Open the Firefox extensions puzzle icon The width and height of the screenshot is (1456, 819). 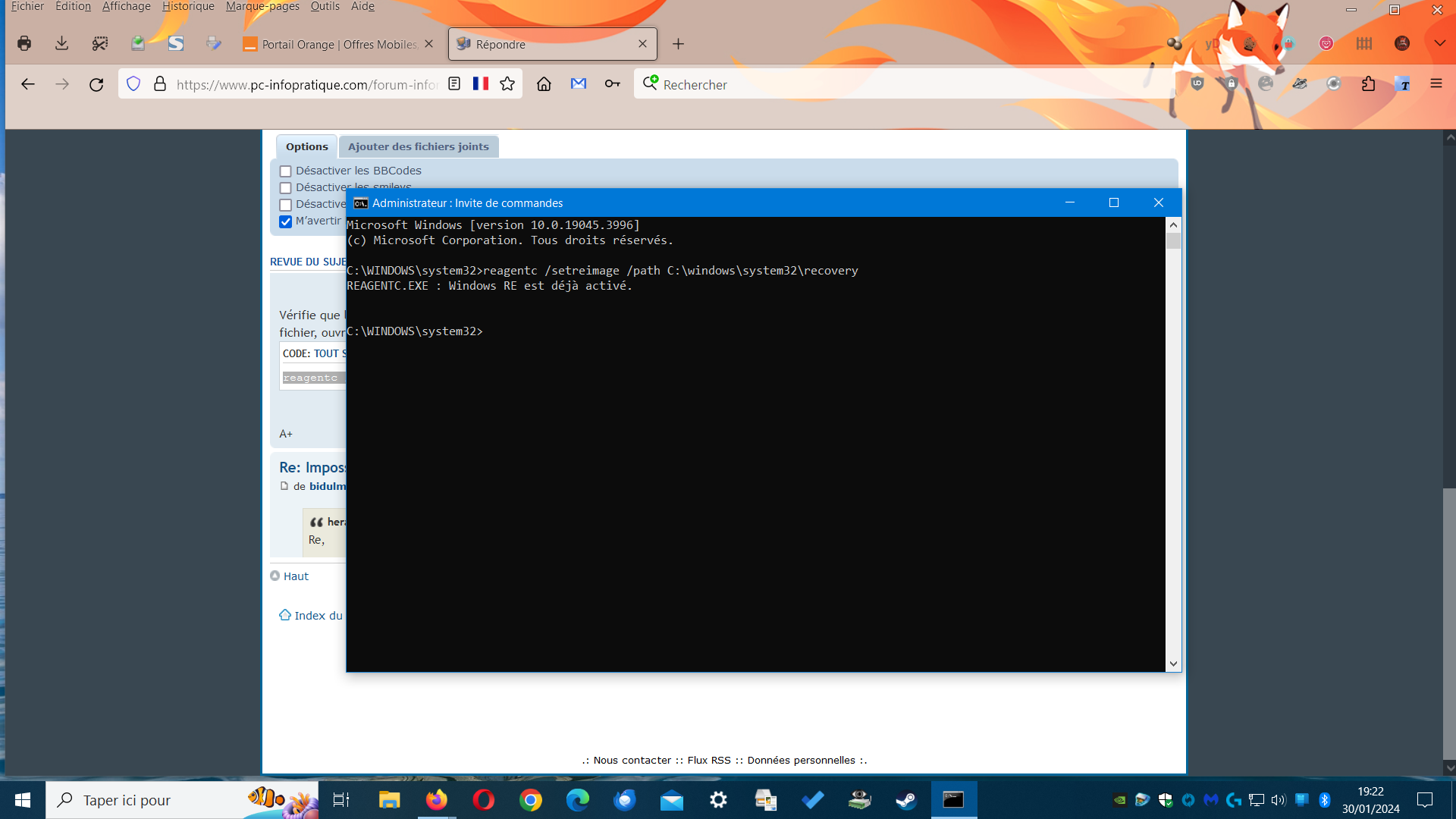coord(1368,84)
